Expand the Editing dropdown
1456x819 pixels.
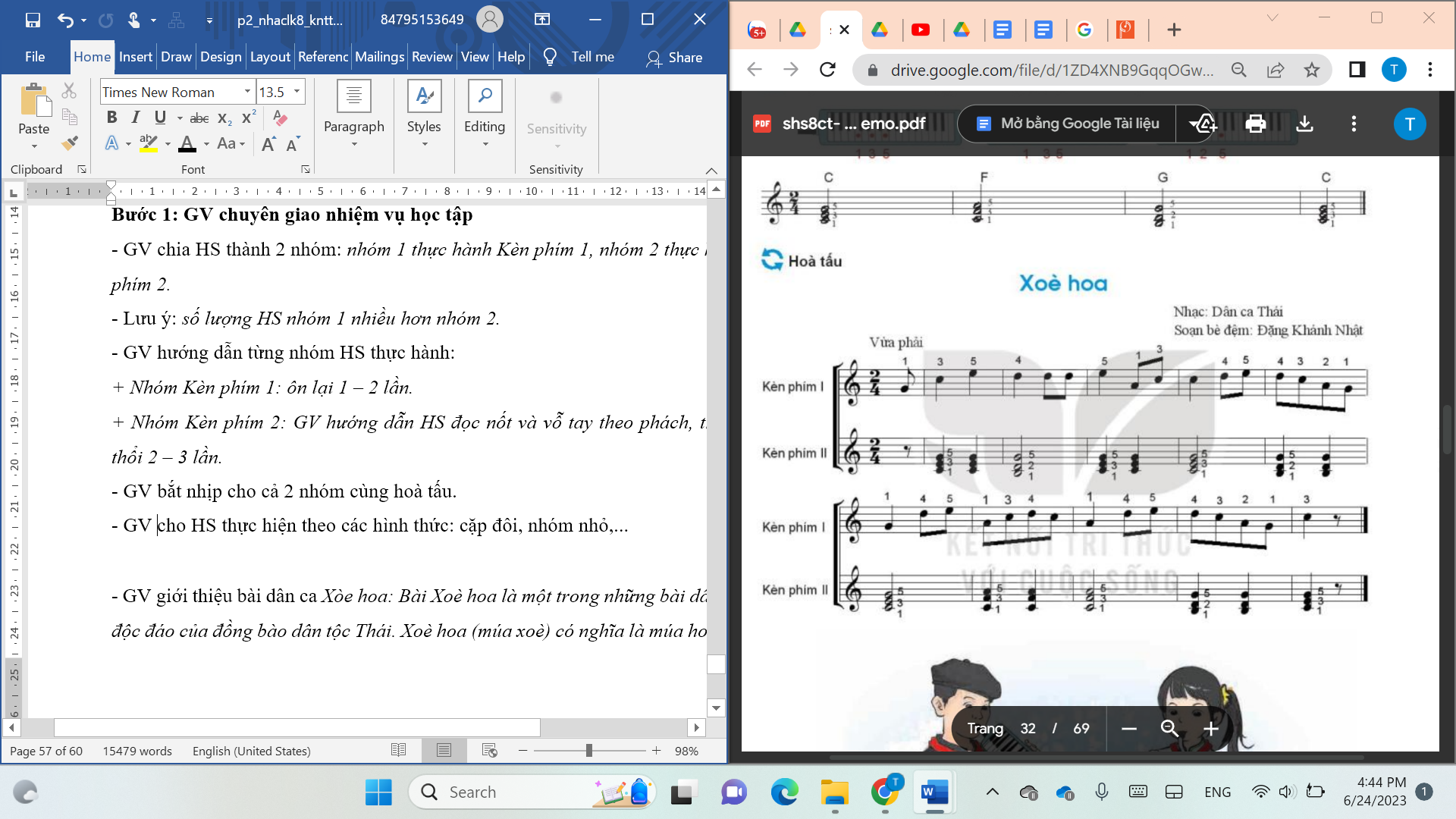(485, 143)
